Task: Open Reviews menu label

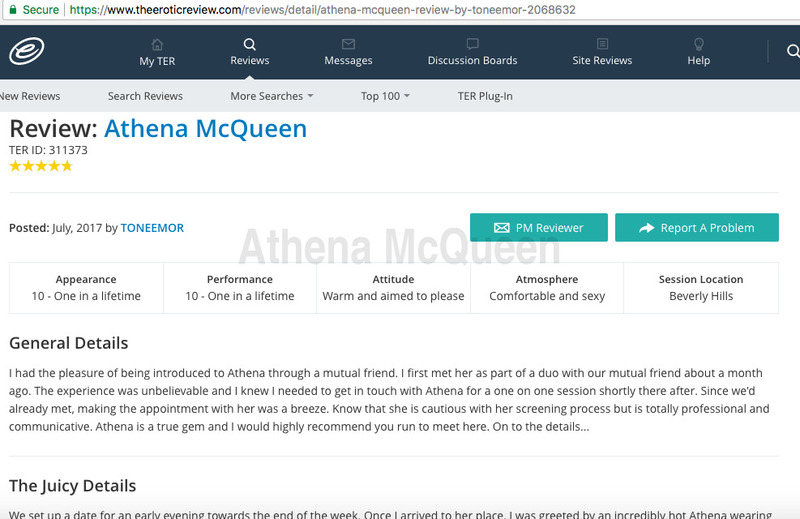Action: click(249, 60)
